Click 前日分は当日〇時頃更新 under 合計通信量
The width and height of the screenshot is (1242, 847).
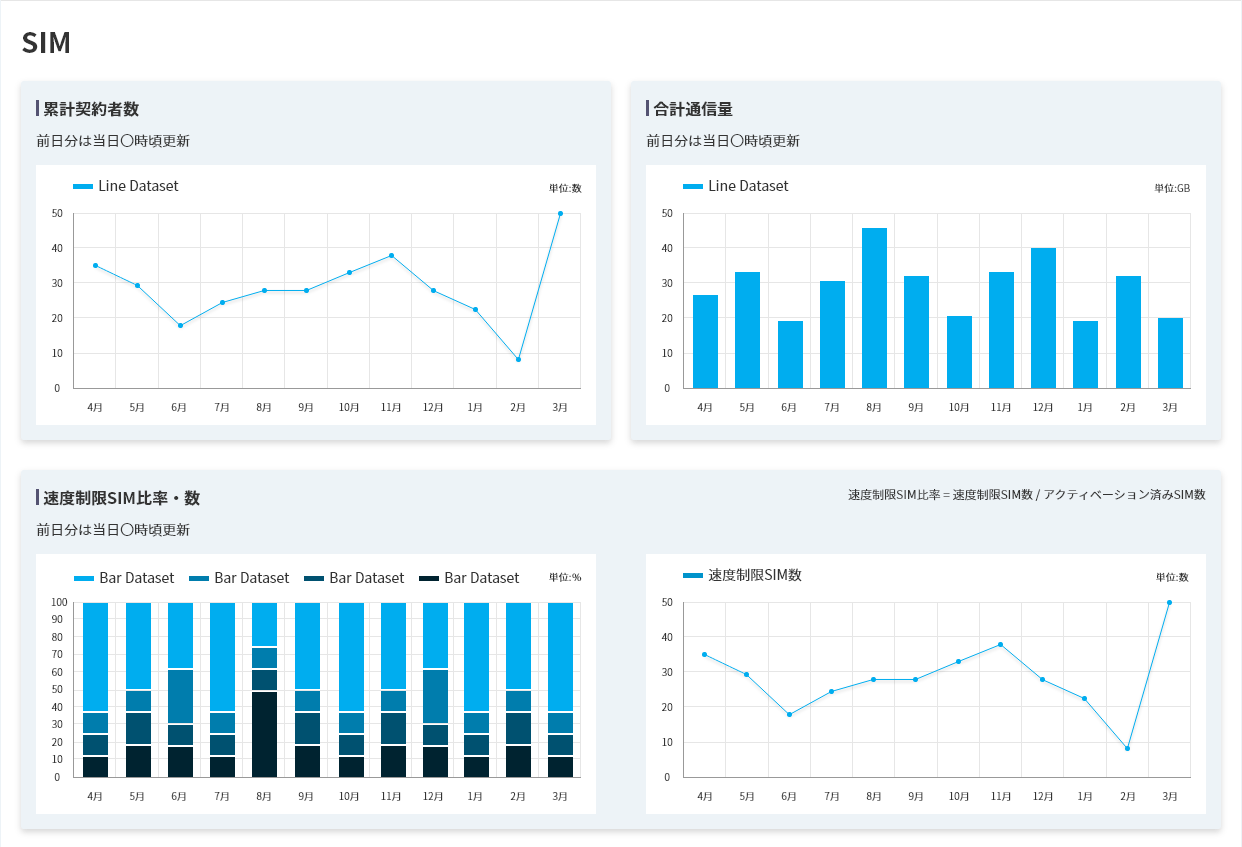[723, 141]
